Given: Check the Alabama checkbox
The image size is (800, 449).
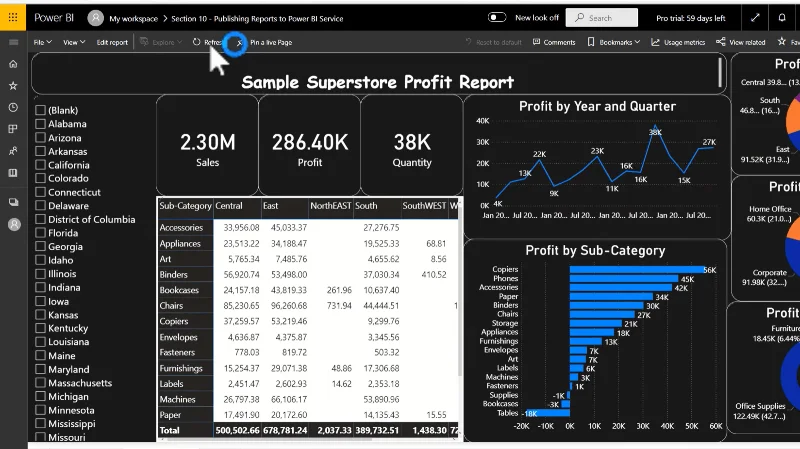Looking at the screenshot, I should 40,123.
